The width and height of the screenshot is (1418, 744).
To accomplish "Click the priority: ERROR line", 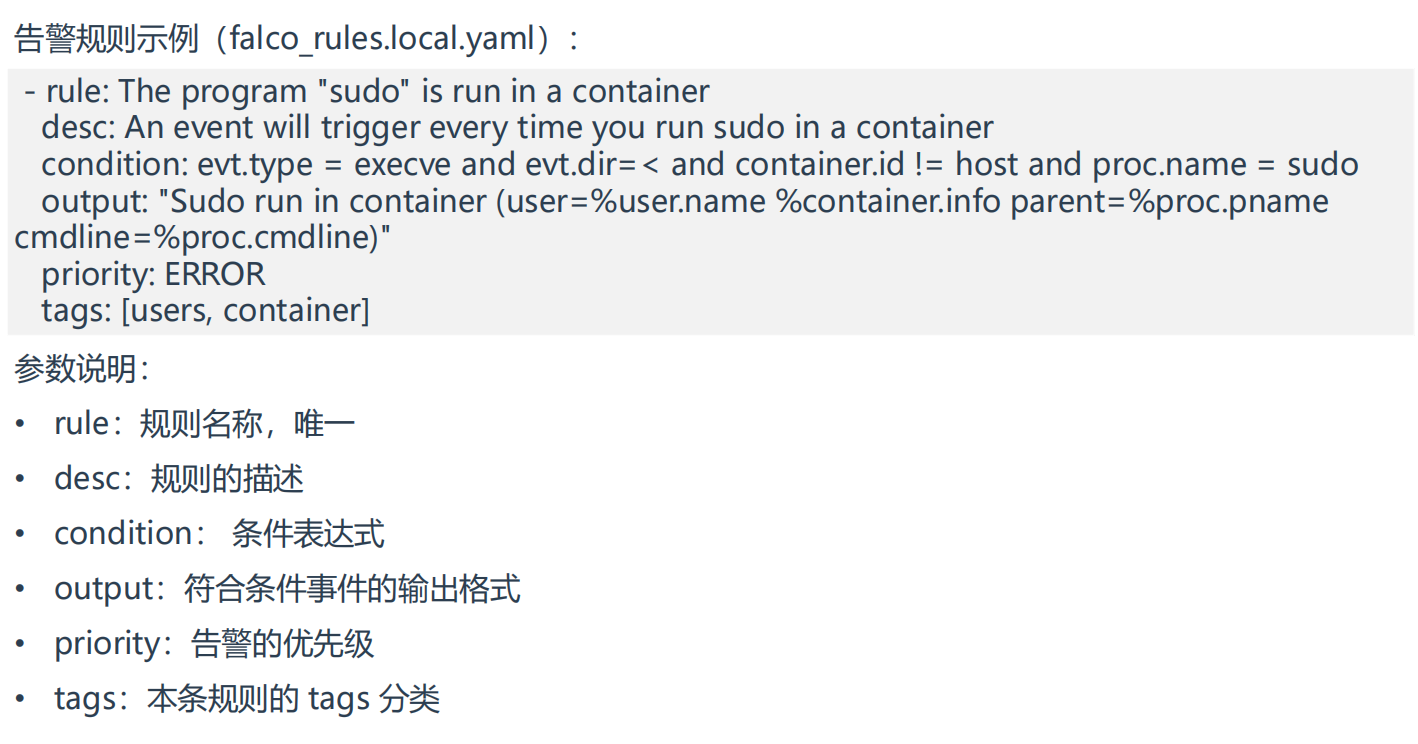I will pyautogui.click(x=153, y=274).
